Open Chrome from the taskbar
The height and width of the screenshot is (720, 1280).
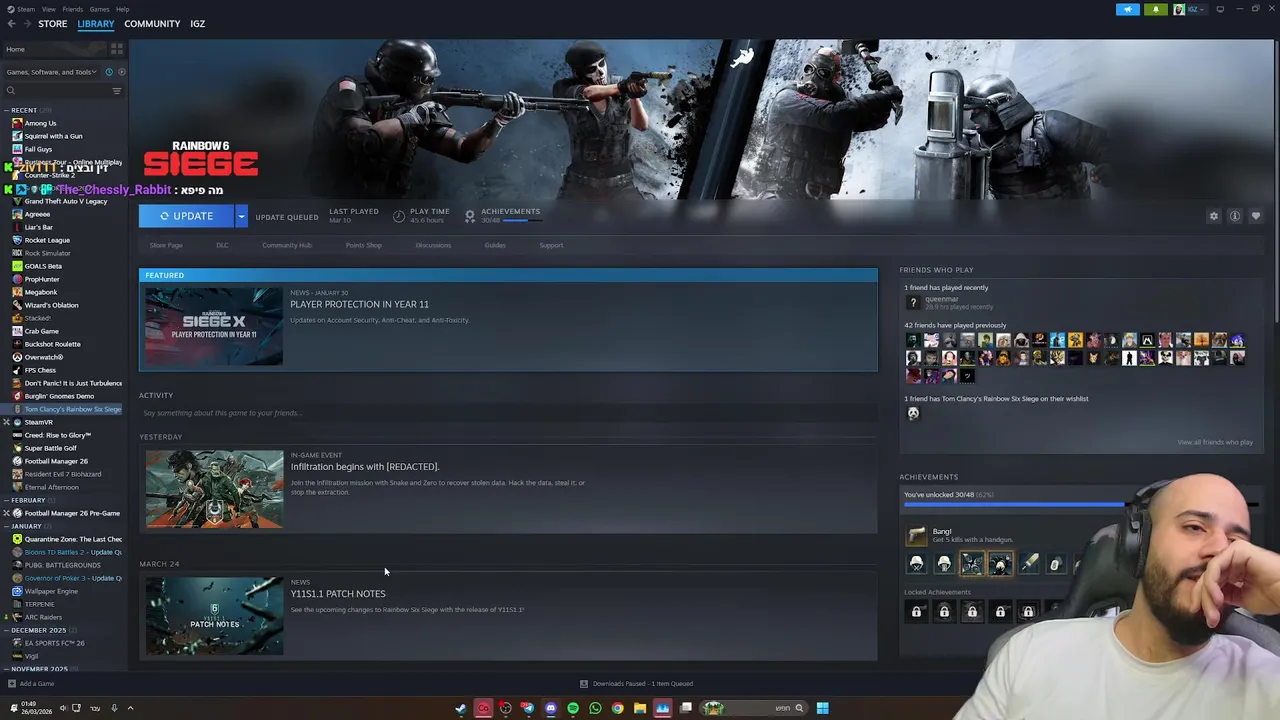[x=617, y=708]
